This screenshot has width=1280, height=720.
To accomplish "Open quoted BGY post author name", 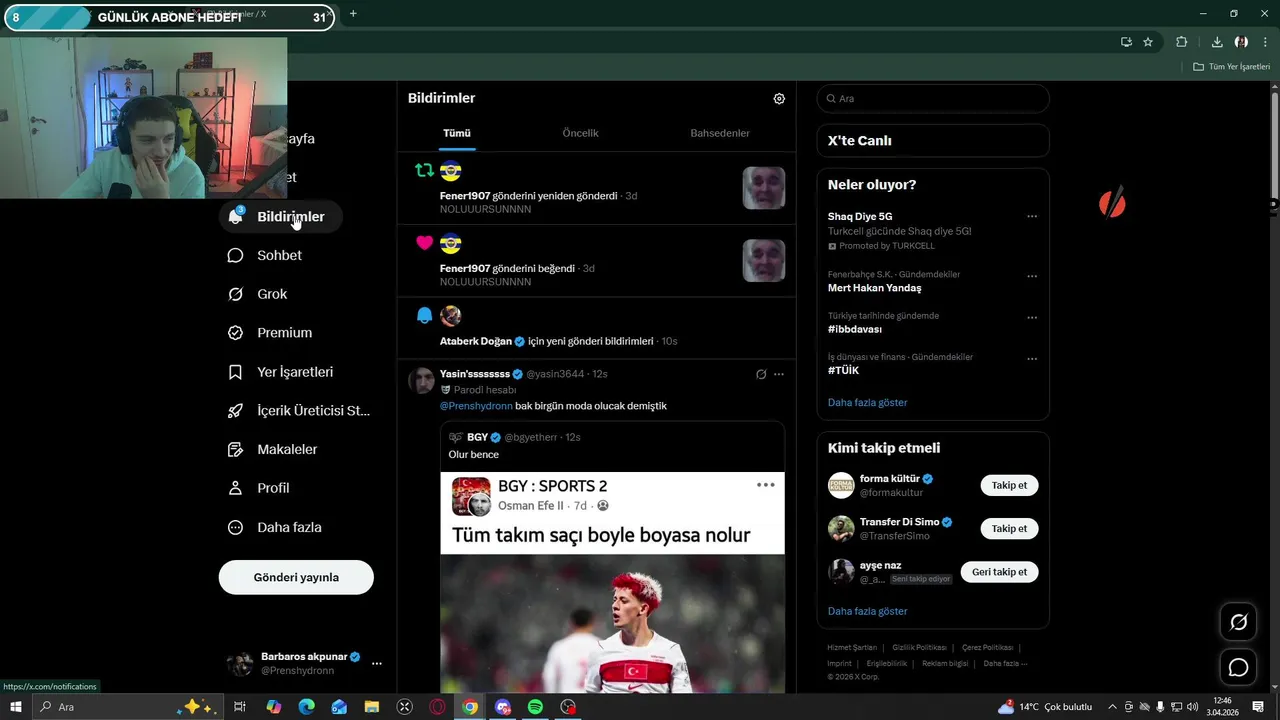I will click(x=477, y=437).
